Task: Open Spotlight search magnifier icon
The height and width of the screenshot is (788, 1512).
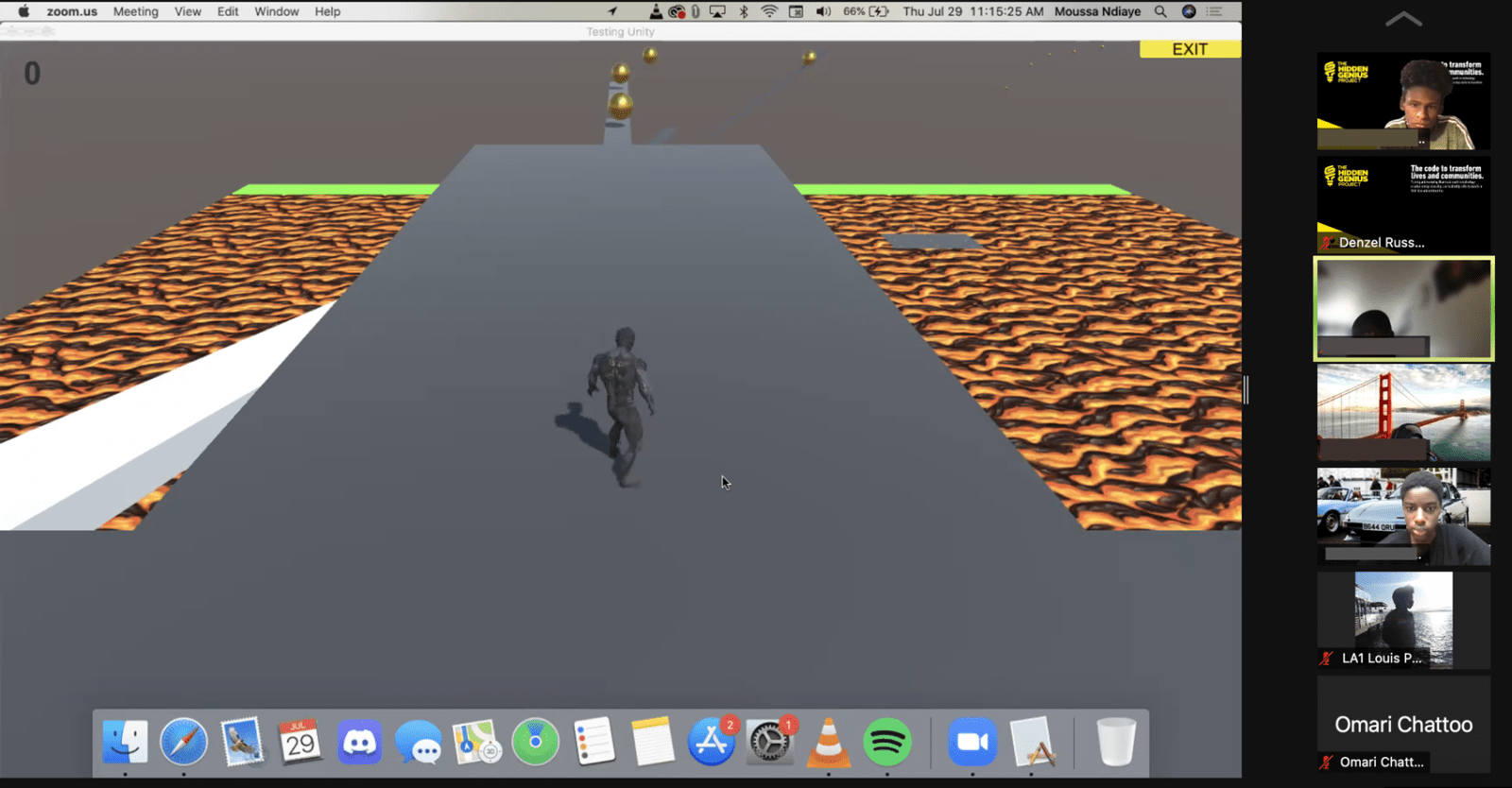Action: (x=1160, y=11)
